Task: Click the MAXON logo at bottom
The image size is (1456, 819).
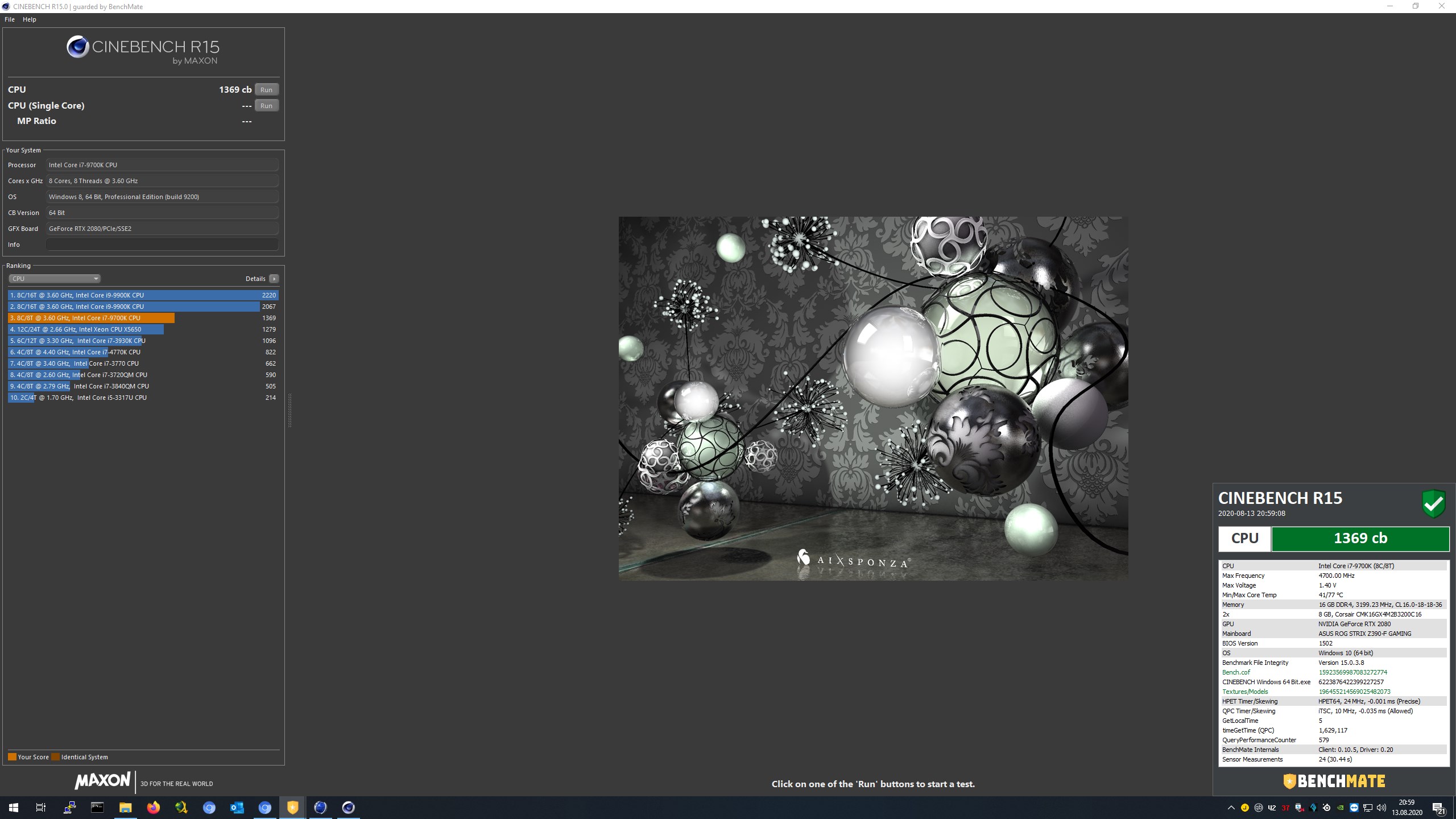Action: [x=103, y=781]
